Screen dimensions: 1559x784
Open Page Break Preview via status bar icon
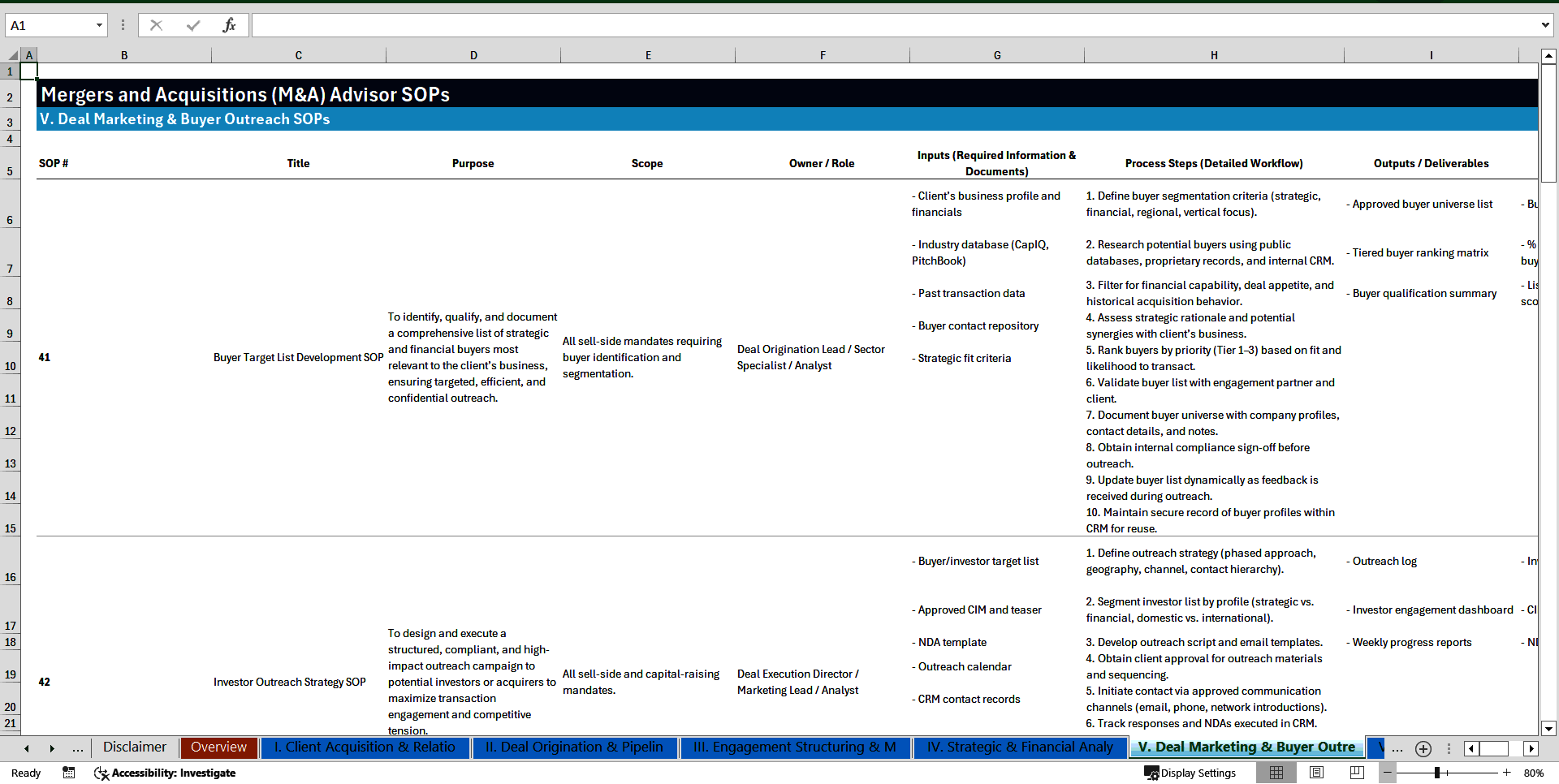pyautogui.click(x=1355, y=773)
